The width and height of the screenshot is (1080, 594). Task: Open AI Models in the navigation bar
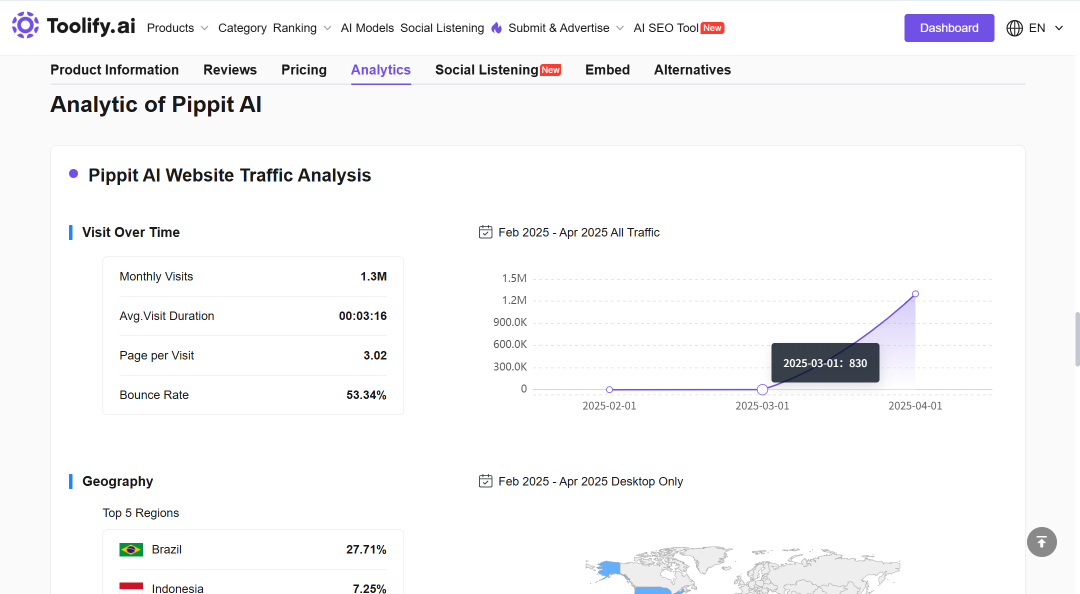pos(367,28)
